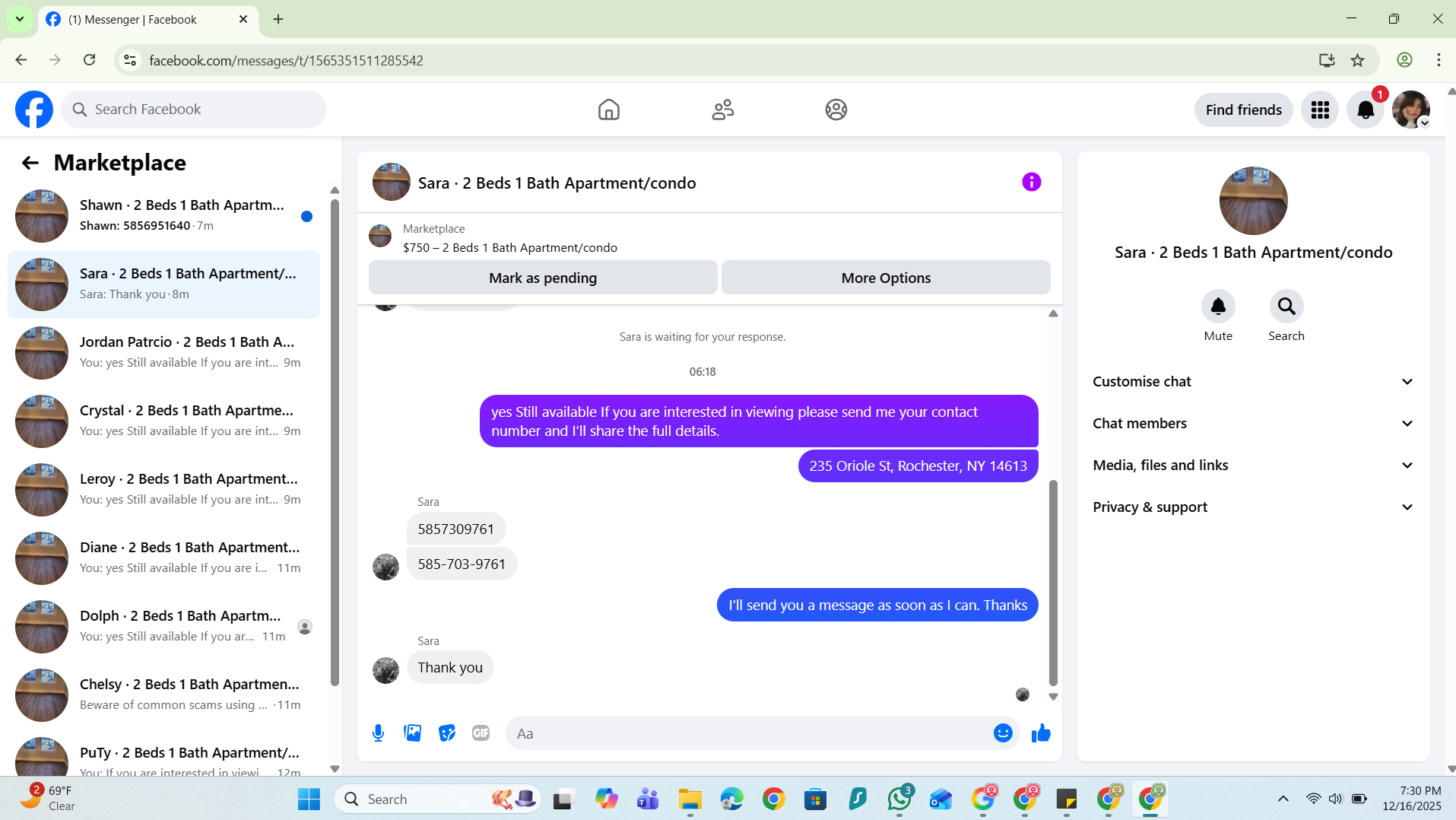
Task: Open the Groups icon in top navigation
Action: point(836,110)
